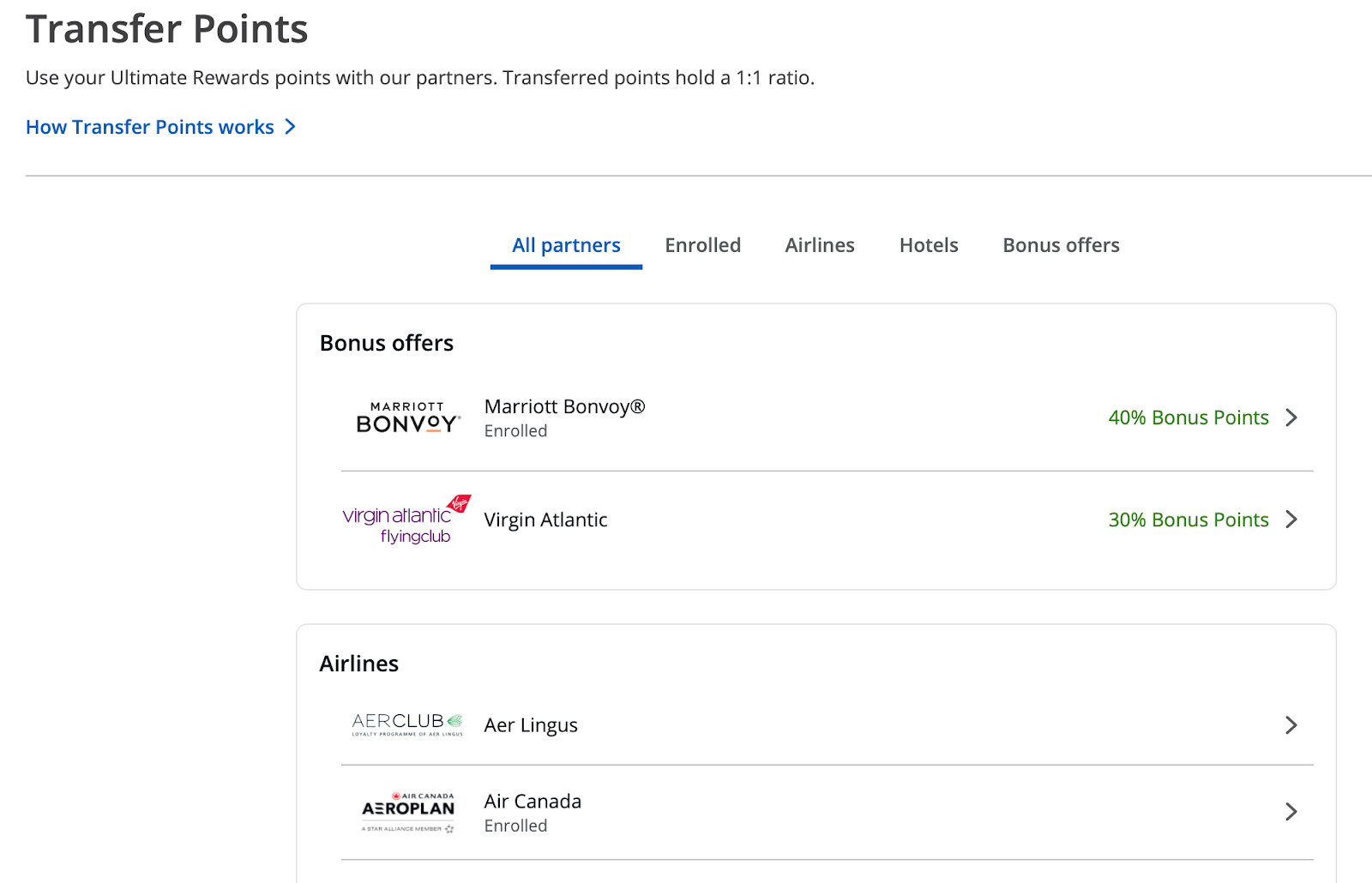Click the Aer Club logo
The height and width of the screenshot is (883, 1372).
(407, 725)
